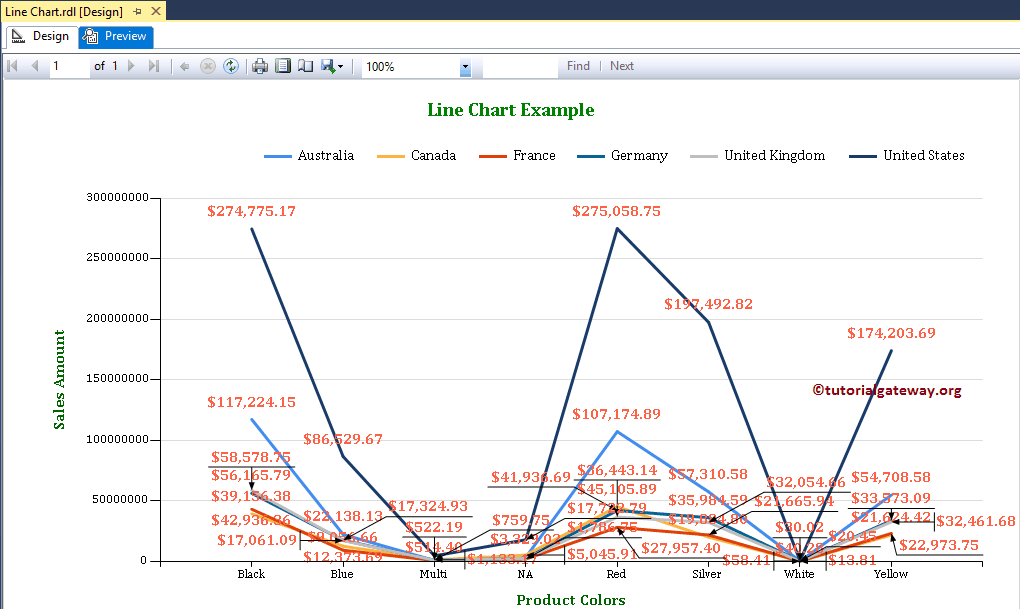The height and width of the screenshot is (609, 1020).
Task: Switch to Print Layout view
Action: tap(282, 66)
